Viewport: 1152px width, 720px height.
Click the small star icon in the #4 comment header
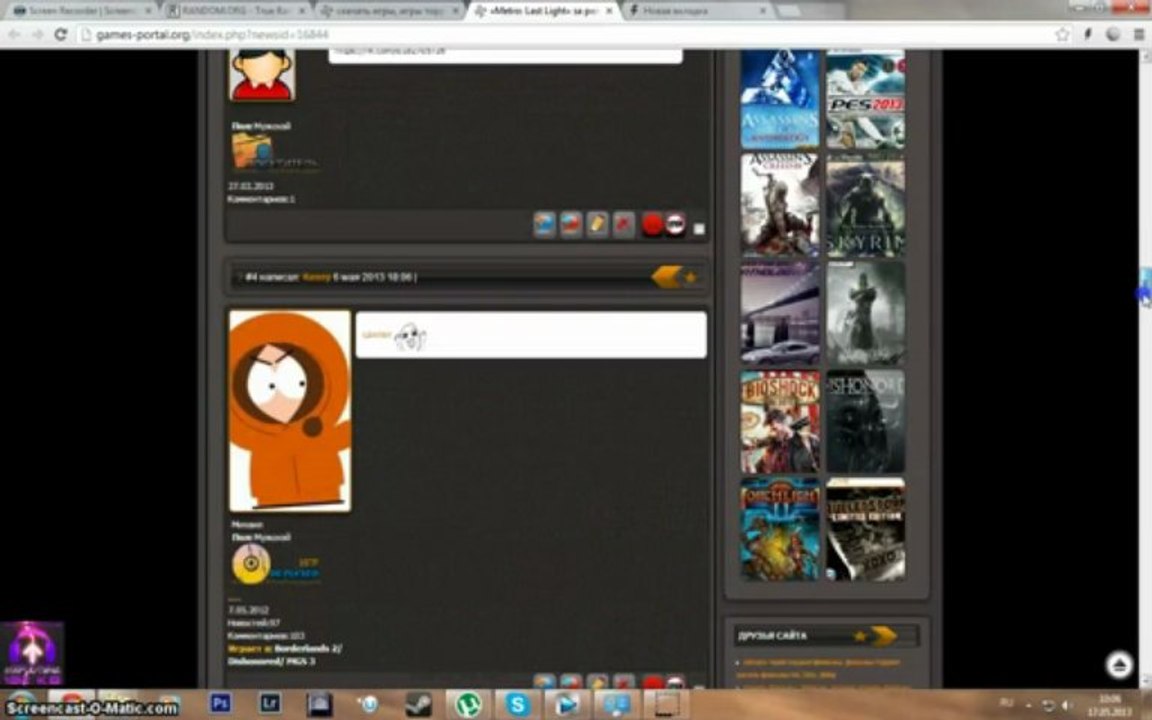point(691,277)
